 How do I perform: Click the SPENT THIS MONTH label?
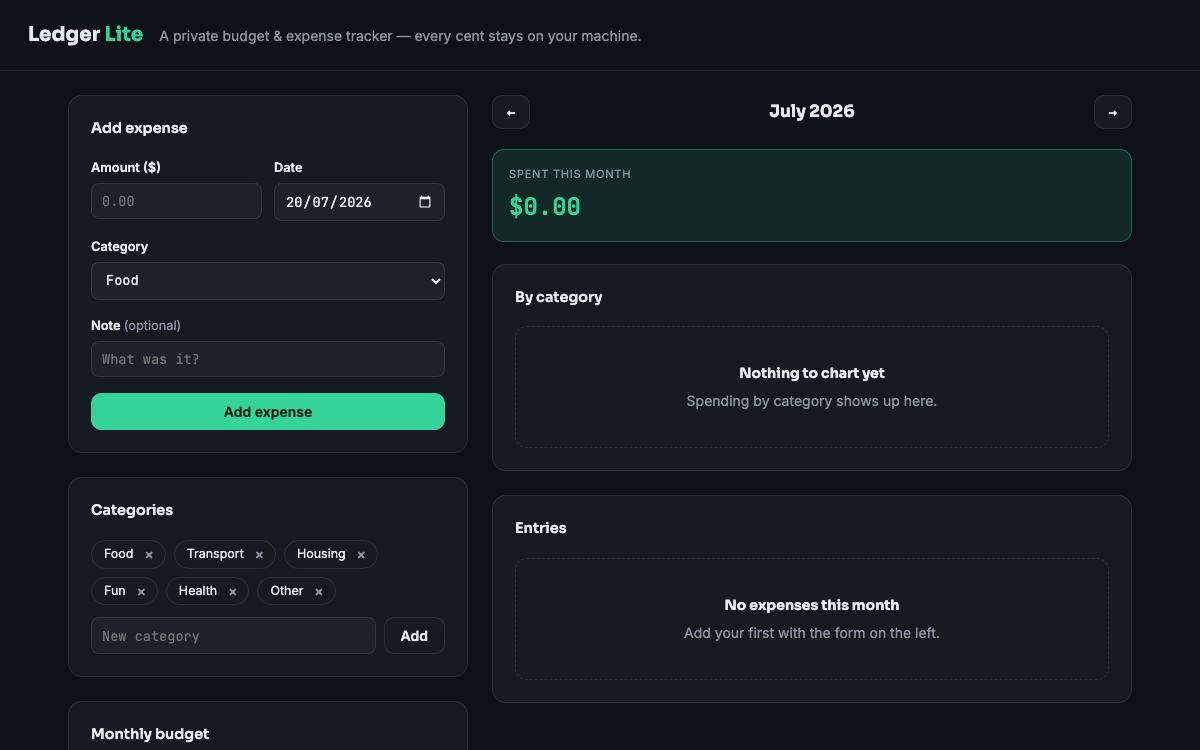click(x=570, y=174)
